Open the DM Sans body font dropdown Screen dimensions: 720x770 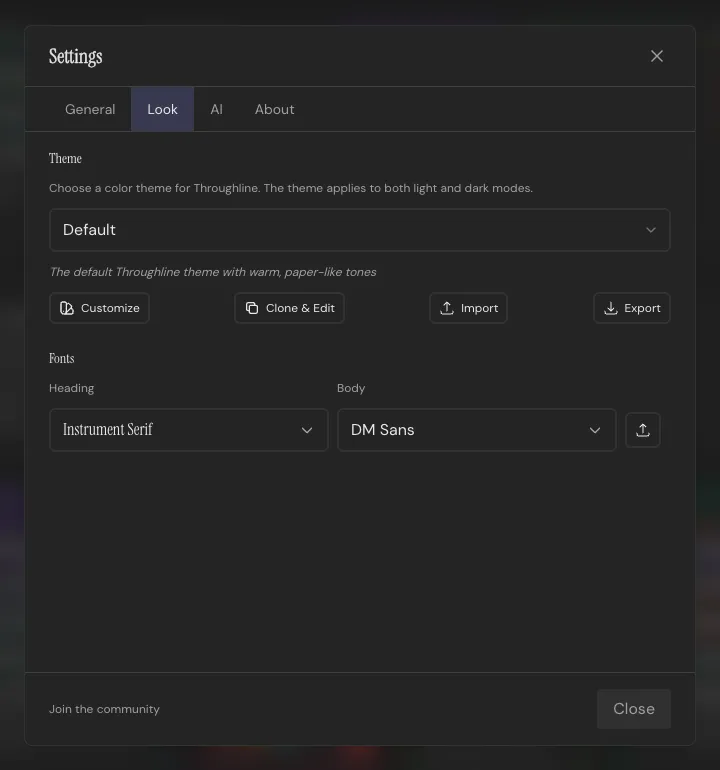click(x=476, y=430)
